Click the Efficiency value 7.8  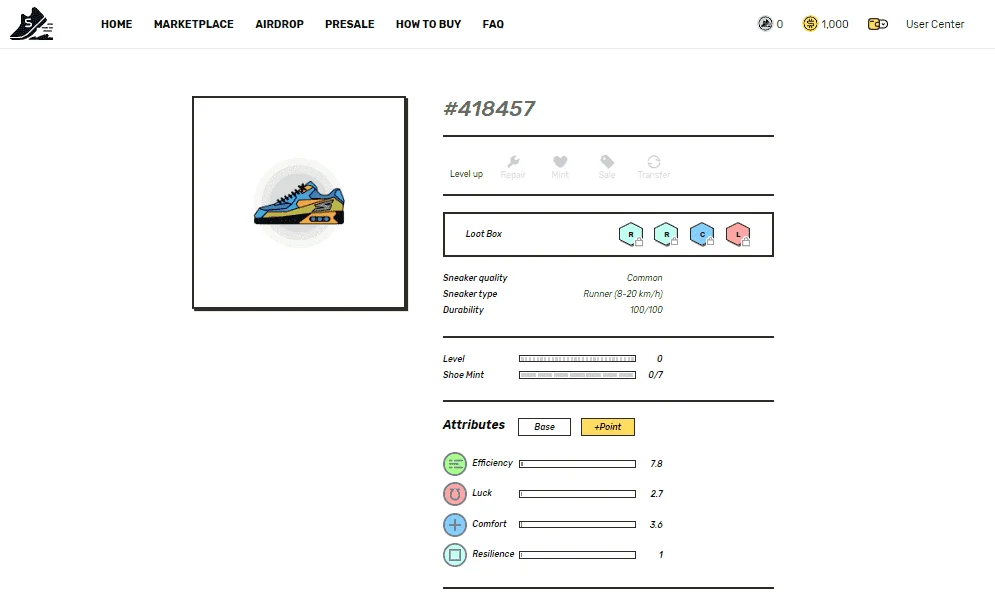pos(656,464)
